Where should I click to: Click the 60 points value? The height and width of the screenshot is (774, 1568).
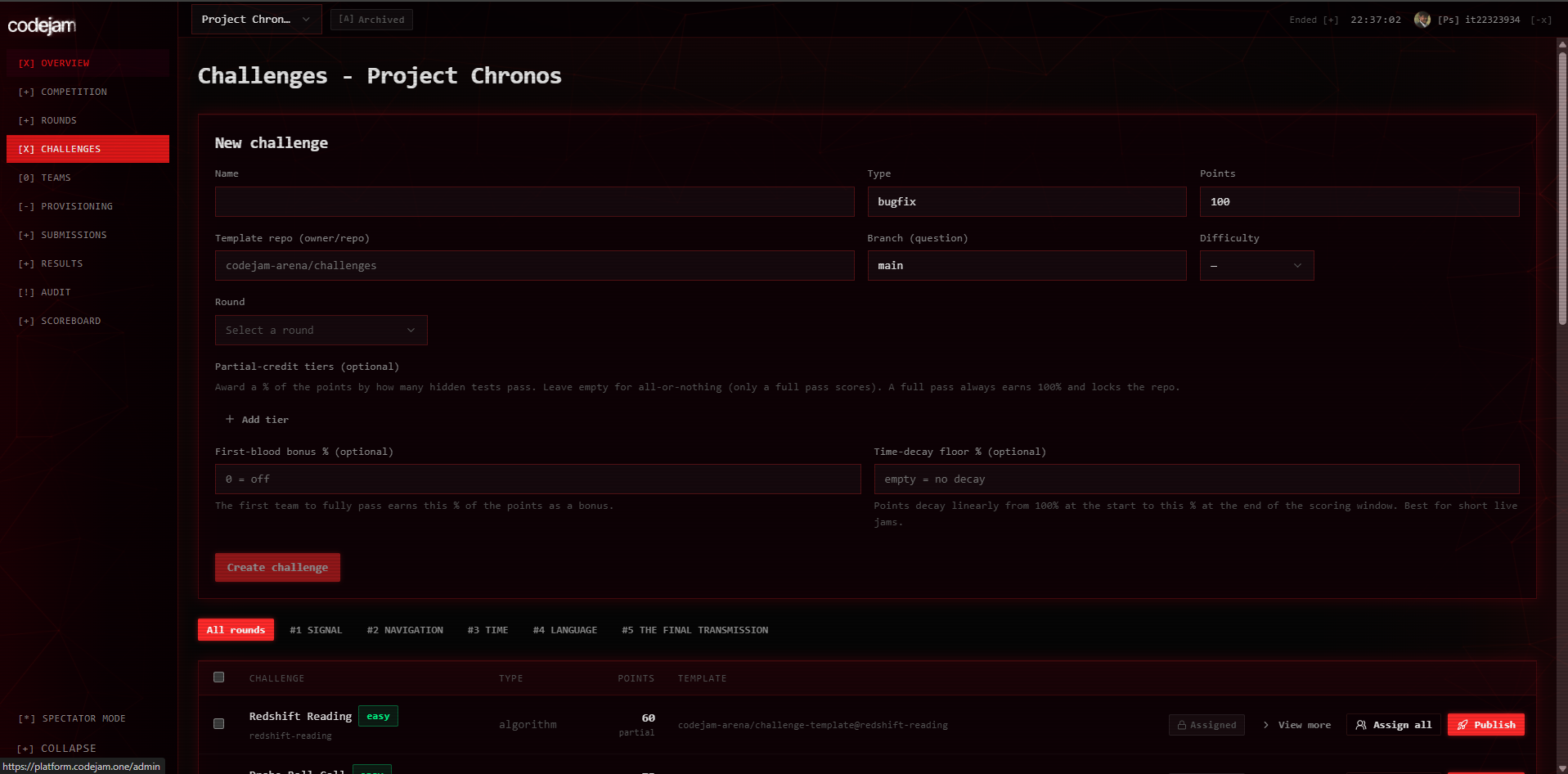point(648,718)
